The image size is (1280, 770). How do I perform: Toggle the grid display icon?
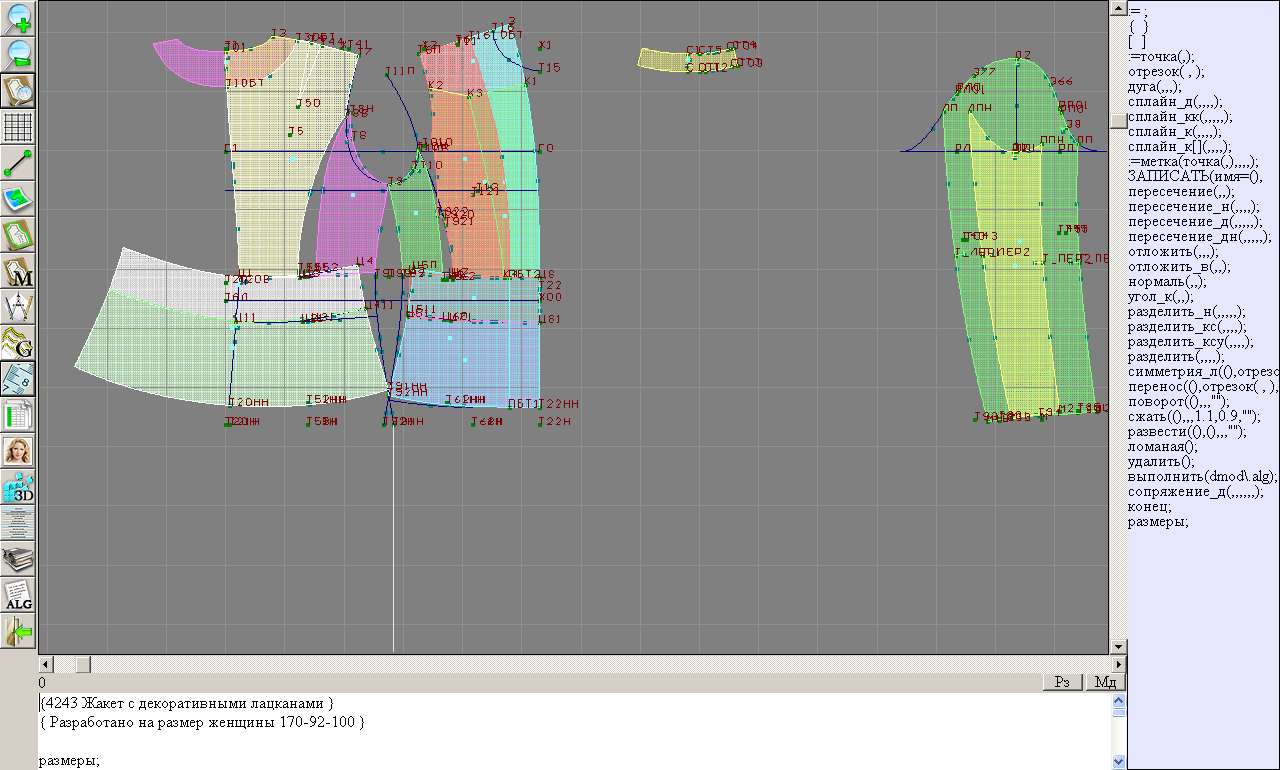click(x=19, y=127)
